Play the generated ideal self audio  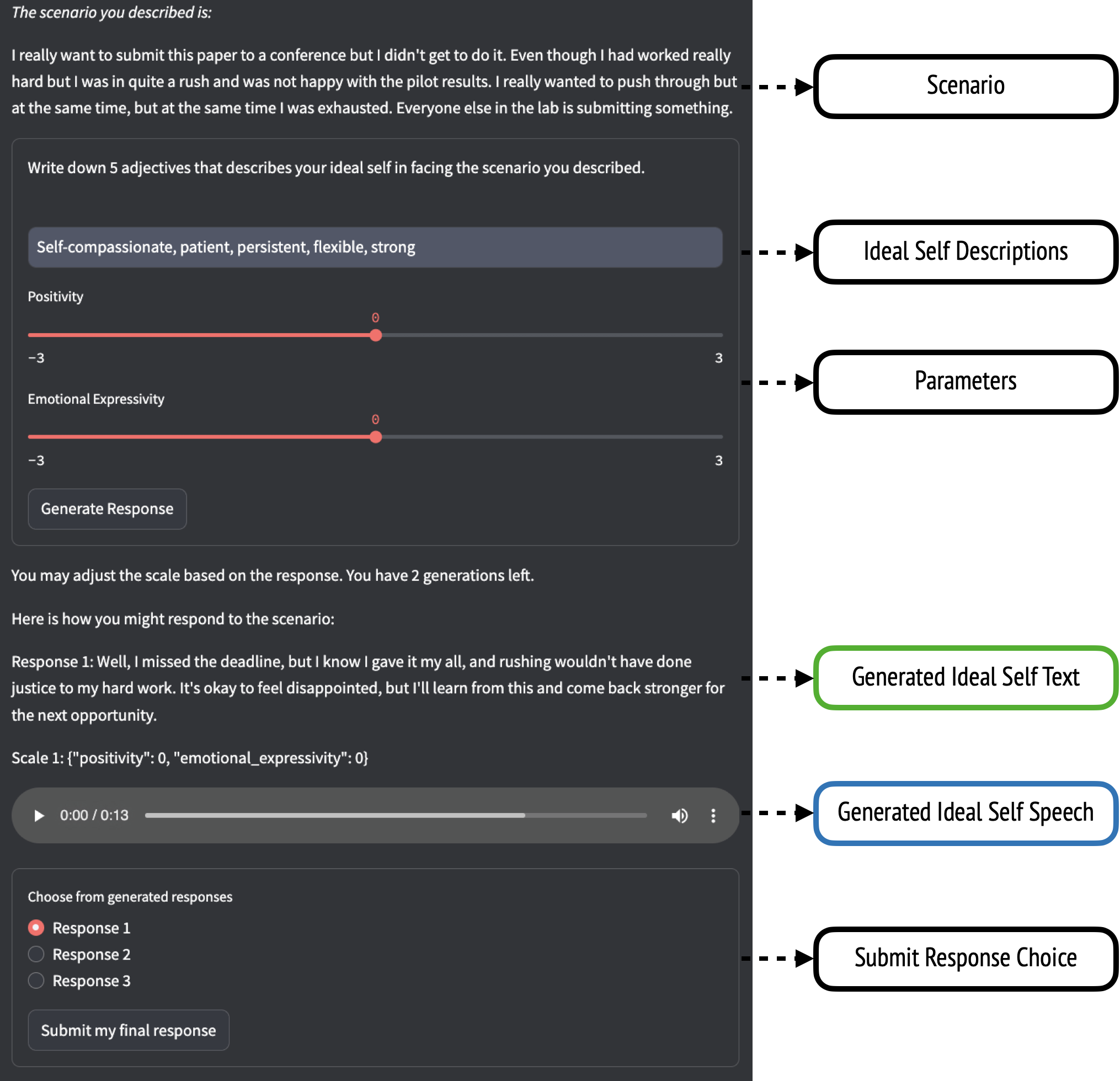(x=39, y=815)
